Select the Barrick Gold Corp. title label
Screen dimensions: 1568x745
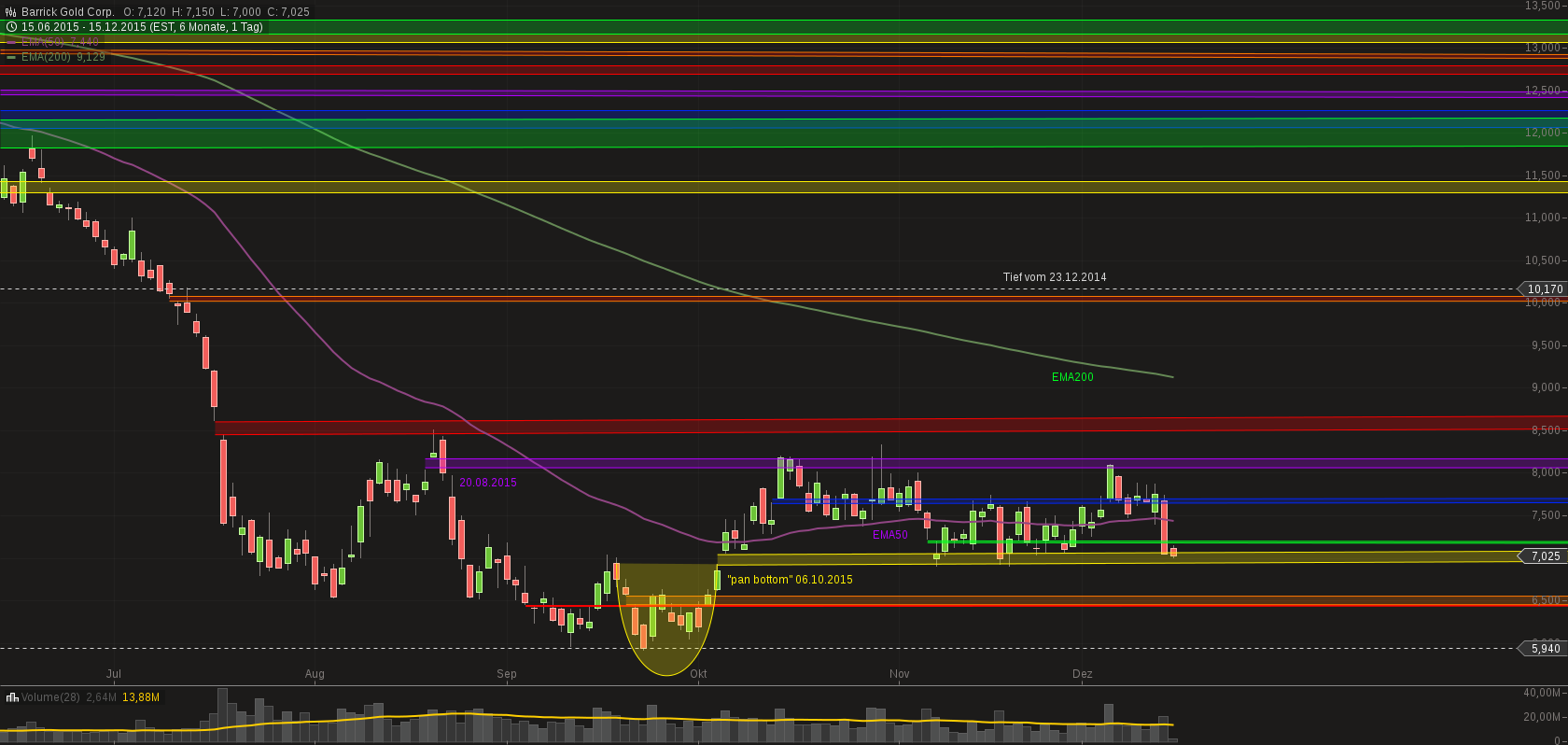point(68,12)
